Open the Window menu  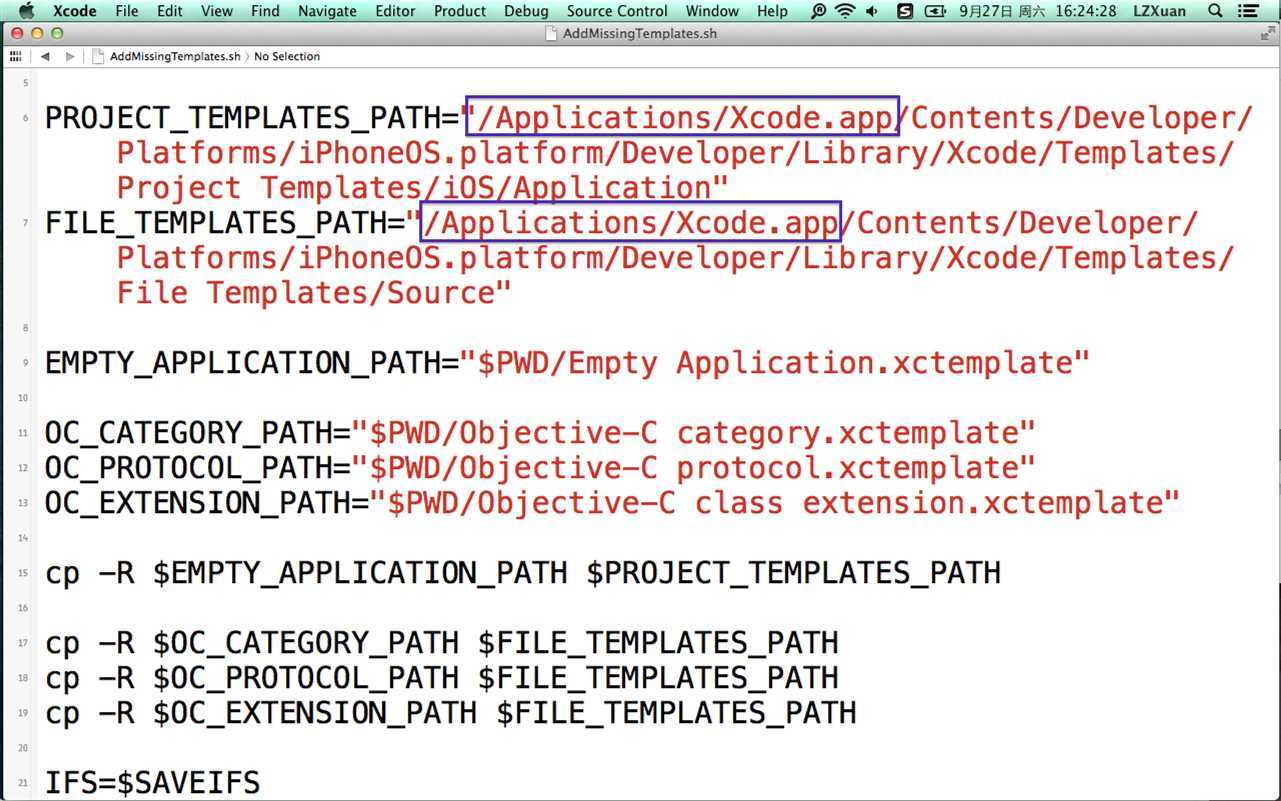click(712, 11)
